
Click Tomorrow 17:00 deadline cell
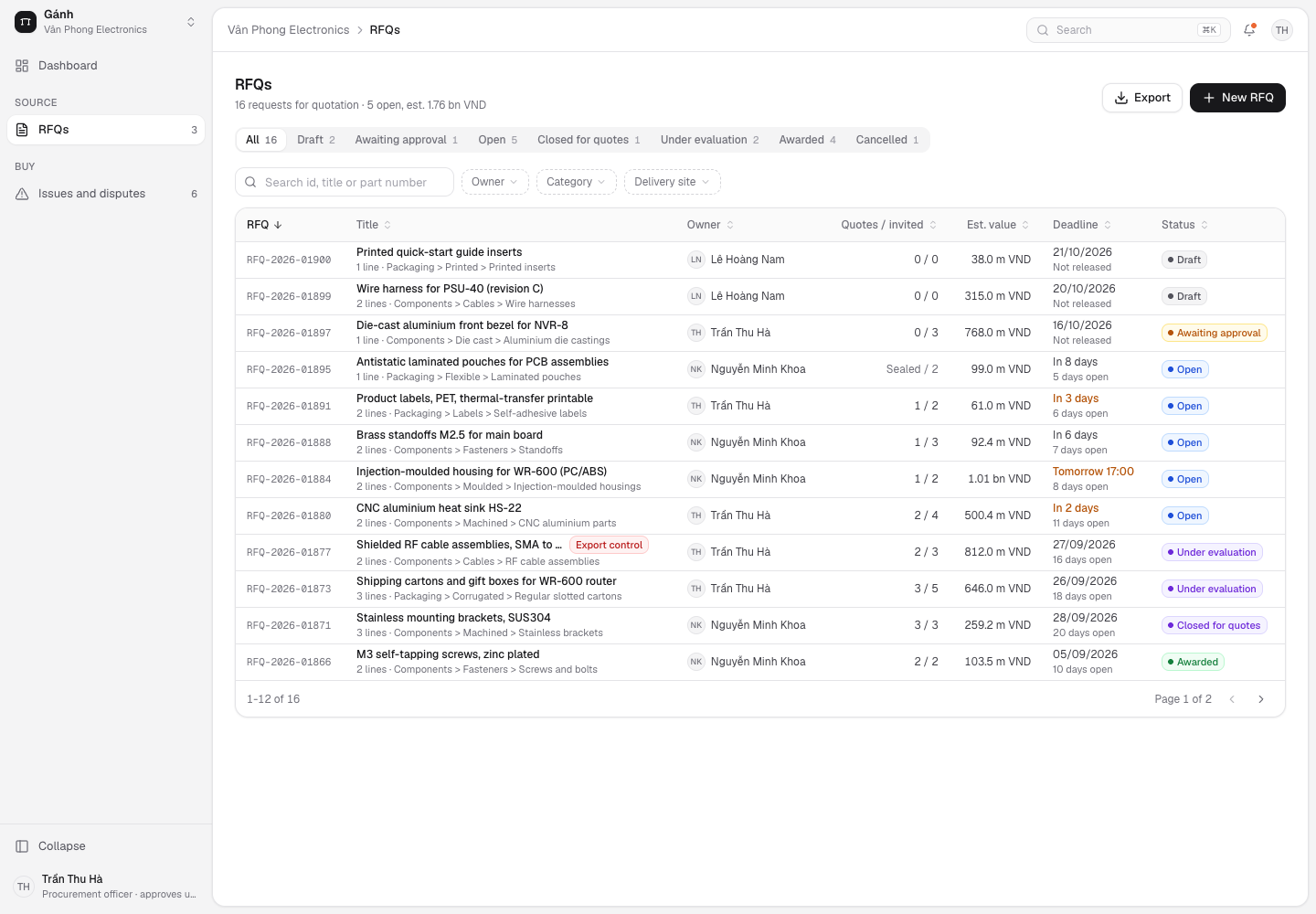[x=1093, y=472]
